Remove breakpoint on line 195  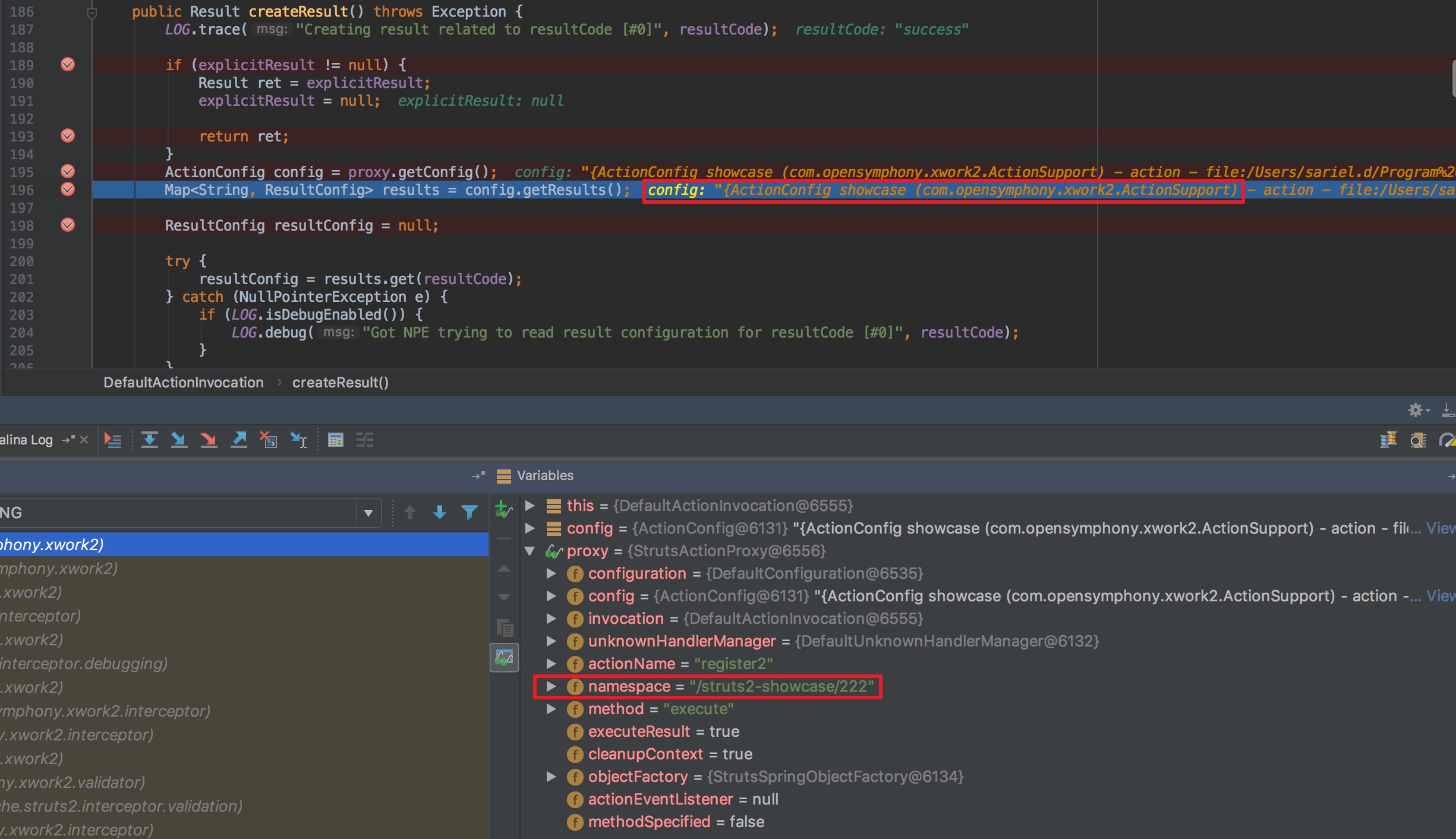[68, 171]
